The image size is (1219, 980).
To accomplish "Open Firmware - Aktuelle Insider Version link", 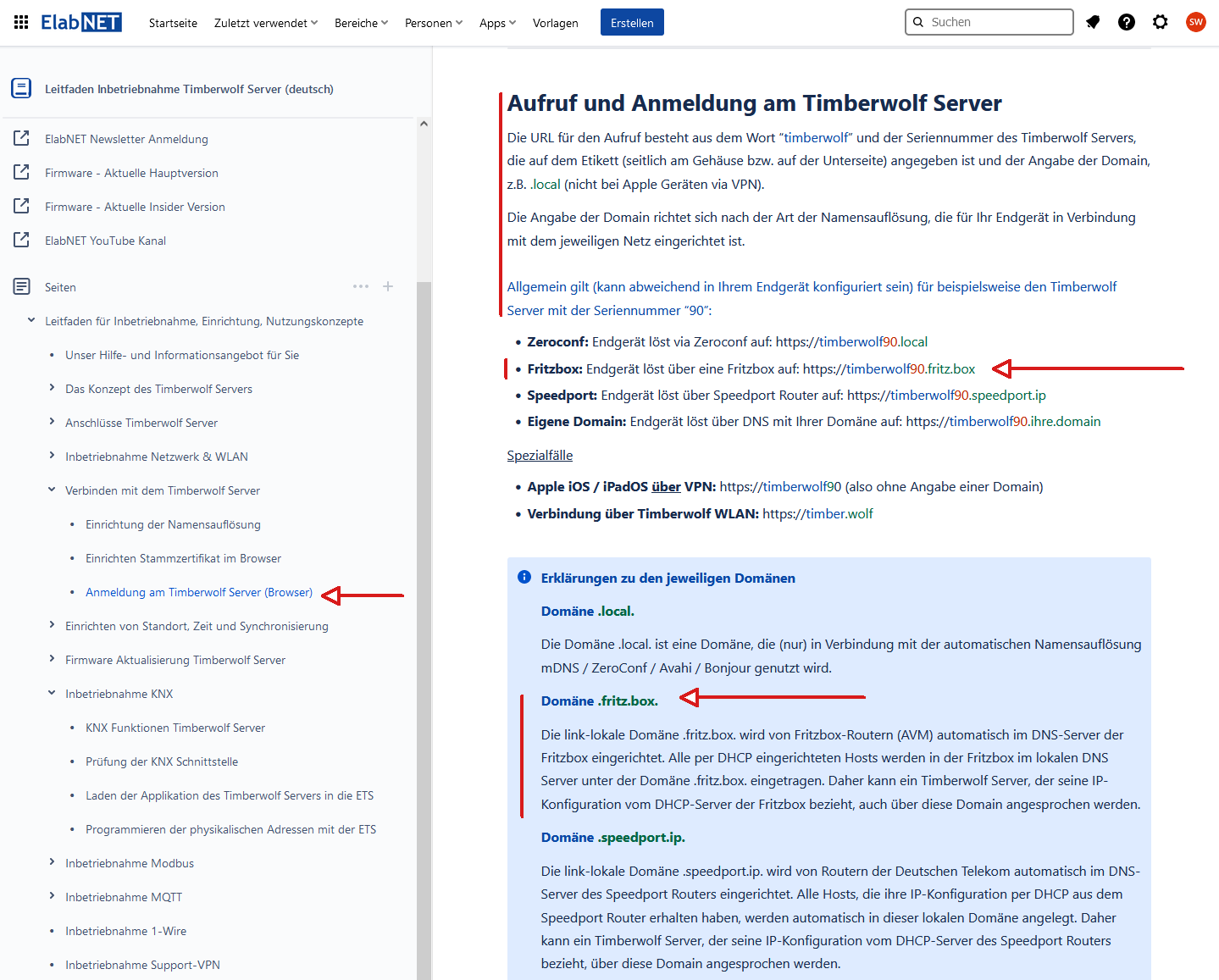I will [135, 207].
